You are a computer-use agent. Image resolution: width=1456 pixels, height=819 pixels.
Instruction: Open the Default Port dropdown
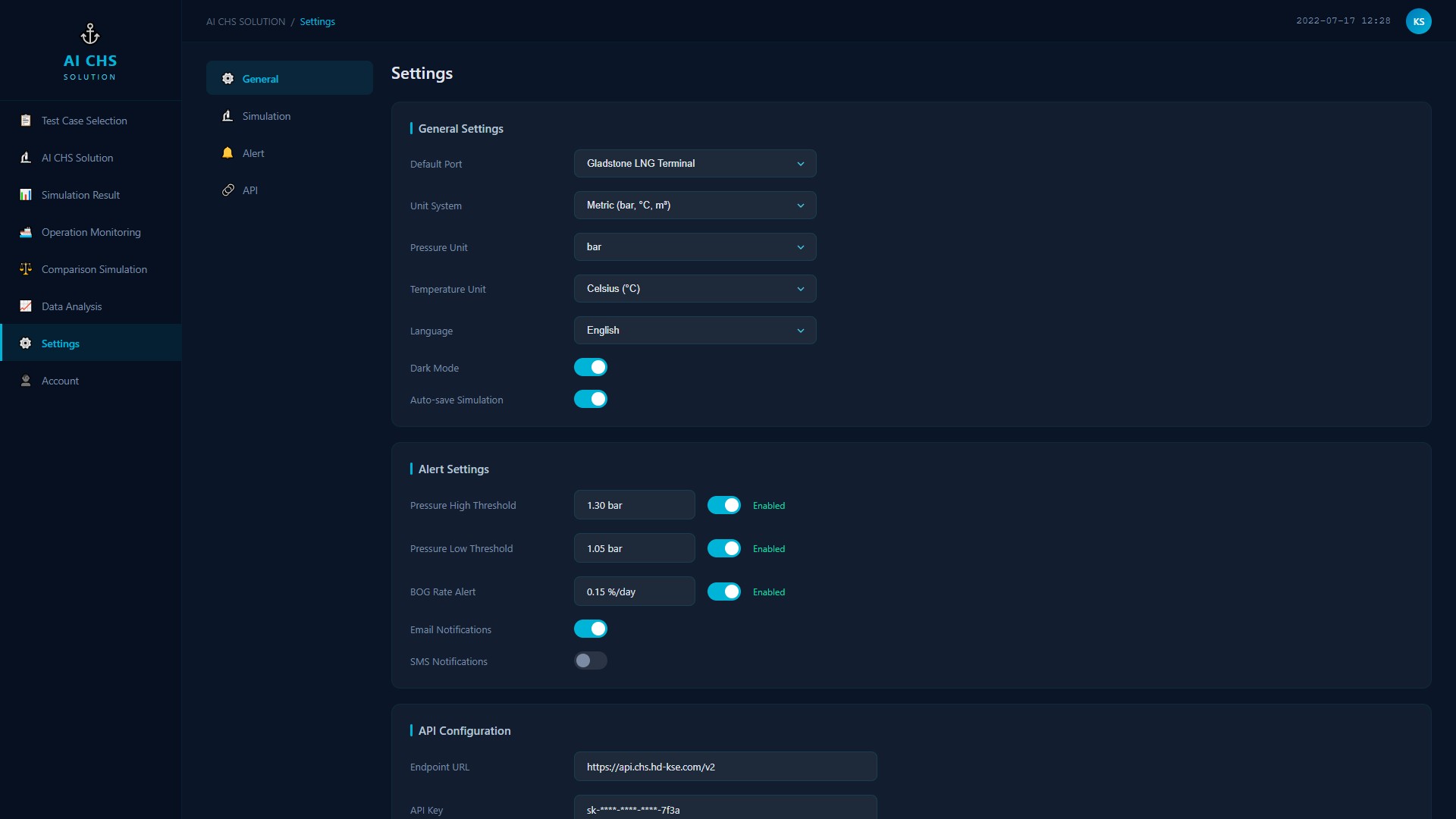pos(695,163)
